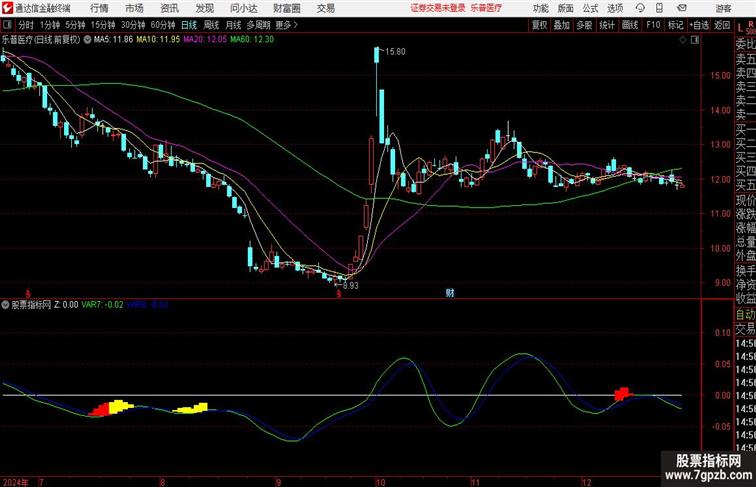
Task: Open the 行情 menu
Action: 99,8
